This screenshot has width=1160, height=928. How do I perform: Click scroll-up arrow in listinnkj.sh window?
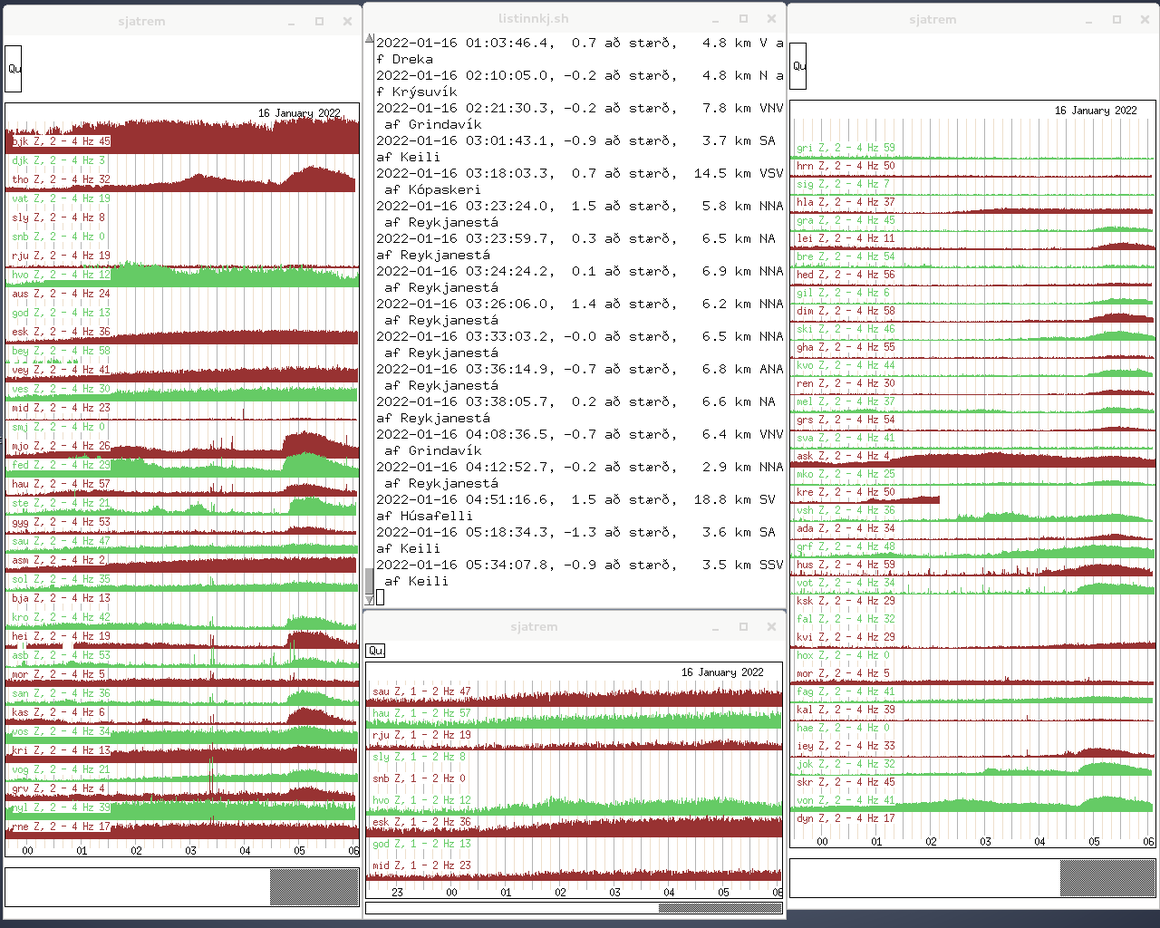click(369, 39)
